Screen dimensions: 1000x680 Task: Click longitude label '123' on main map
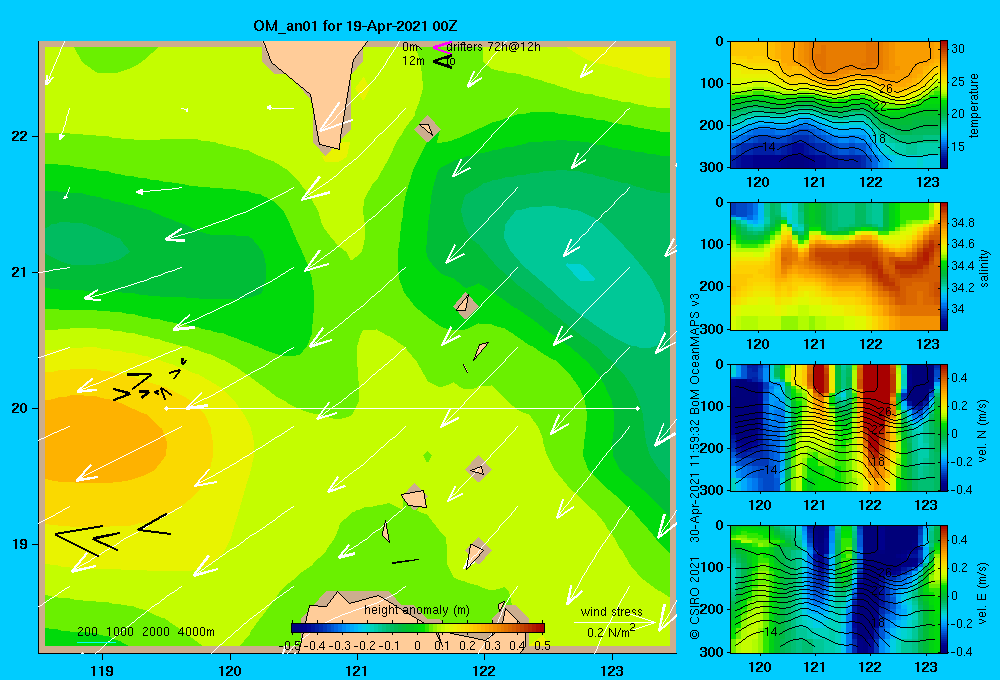tap(612, 670)
